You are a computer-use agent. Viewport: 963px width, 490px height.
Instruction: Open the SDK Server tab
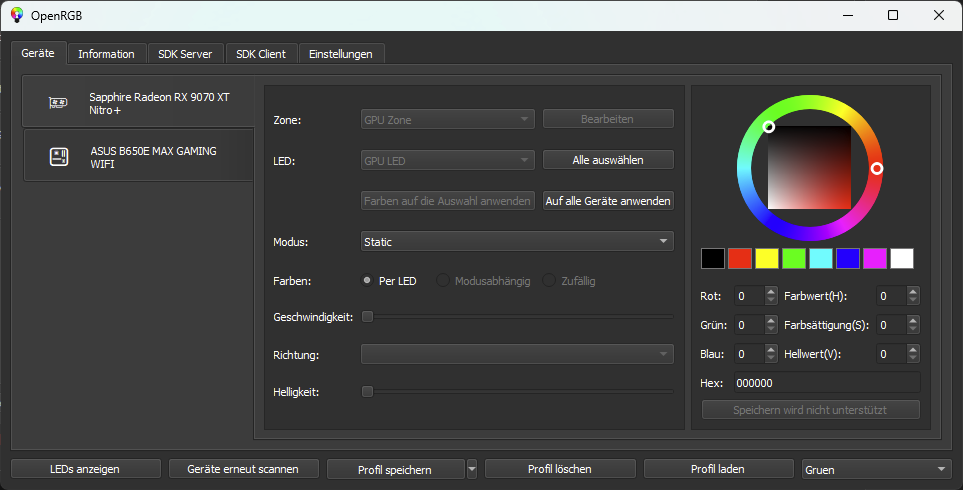pos(185,54)
